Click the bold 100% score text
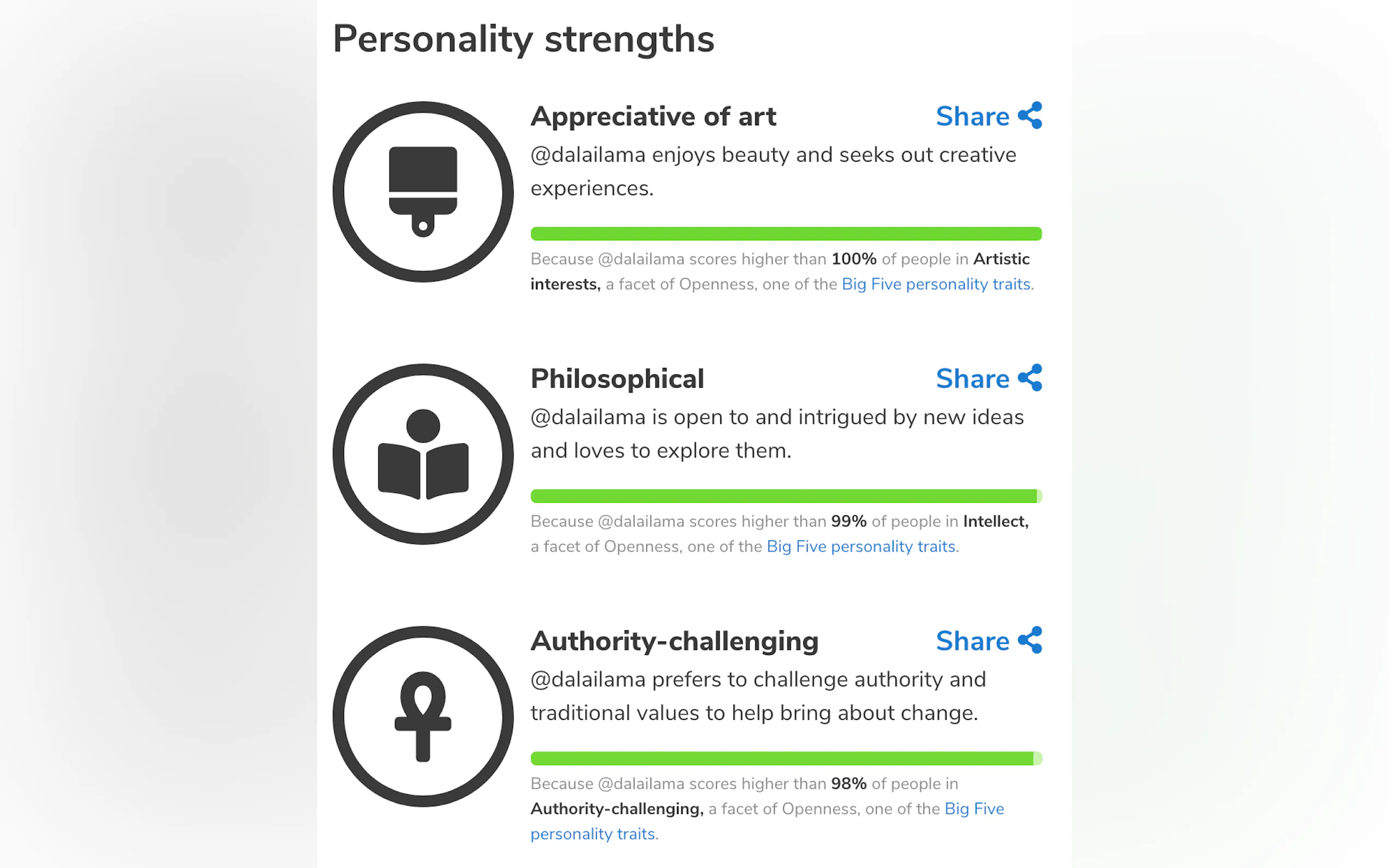 pos(853,259)
